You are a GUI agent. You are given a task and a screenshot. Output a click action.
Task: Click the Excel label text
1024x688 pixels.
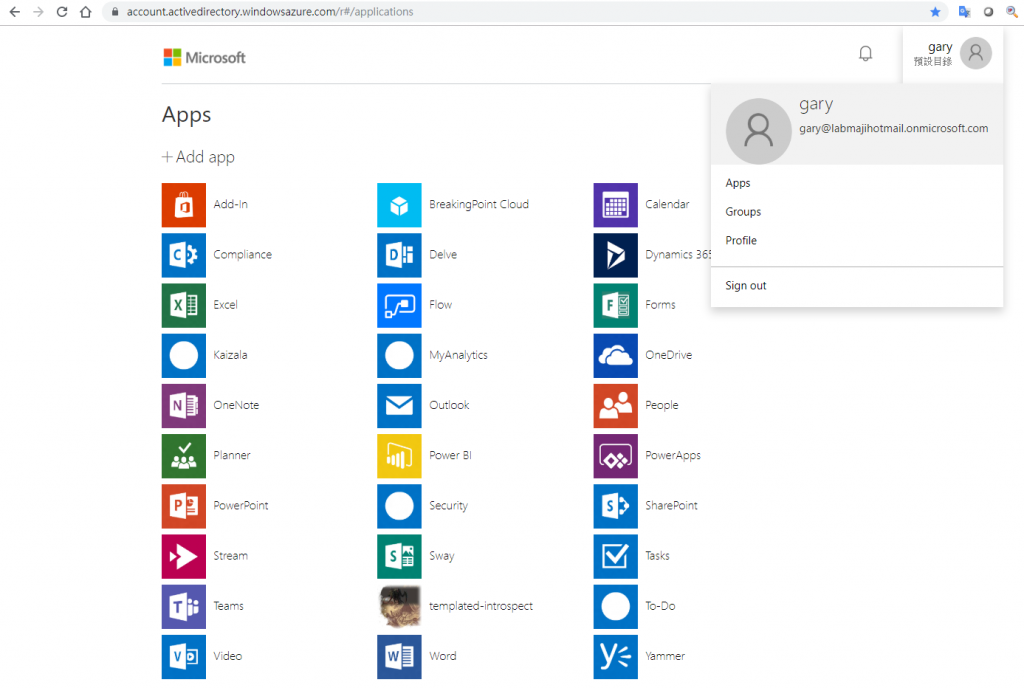[225, 305]
